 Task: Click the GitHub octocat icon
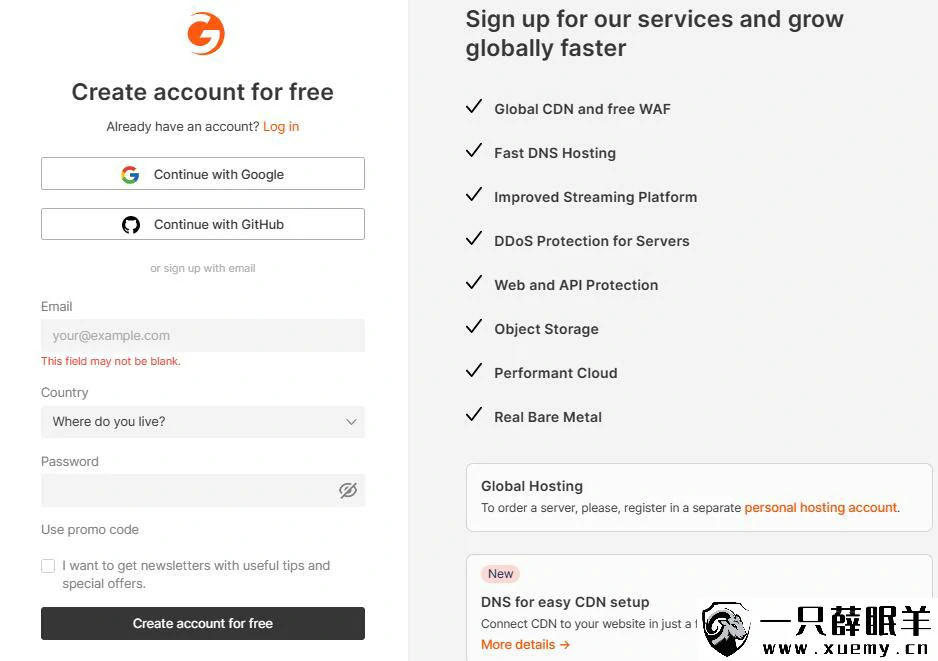(x=131, y=225)
